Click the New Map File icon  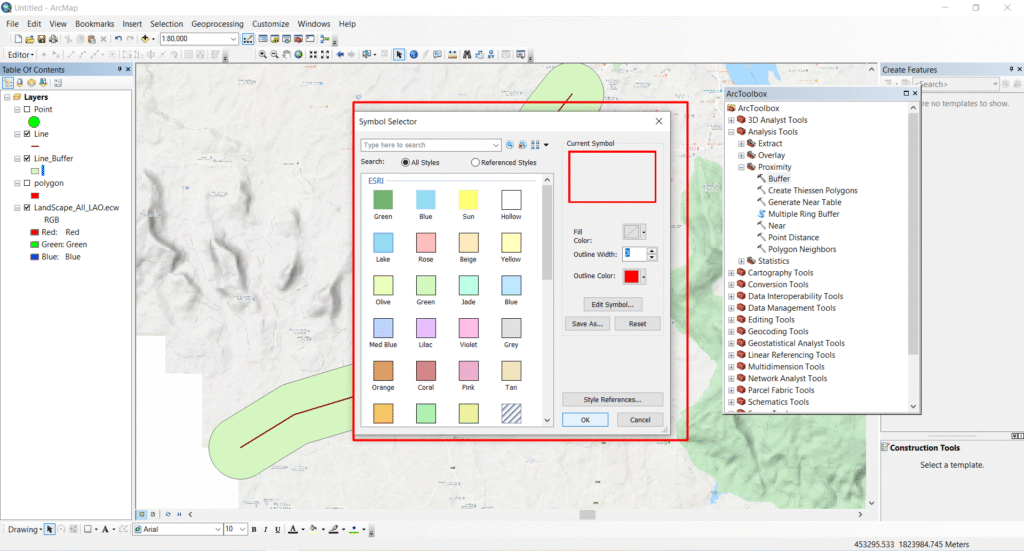tap(18, 39)
